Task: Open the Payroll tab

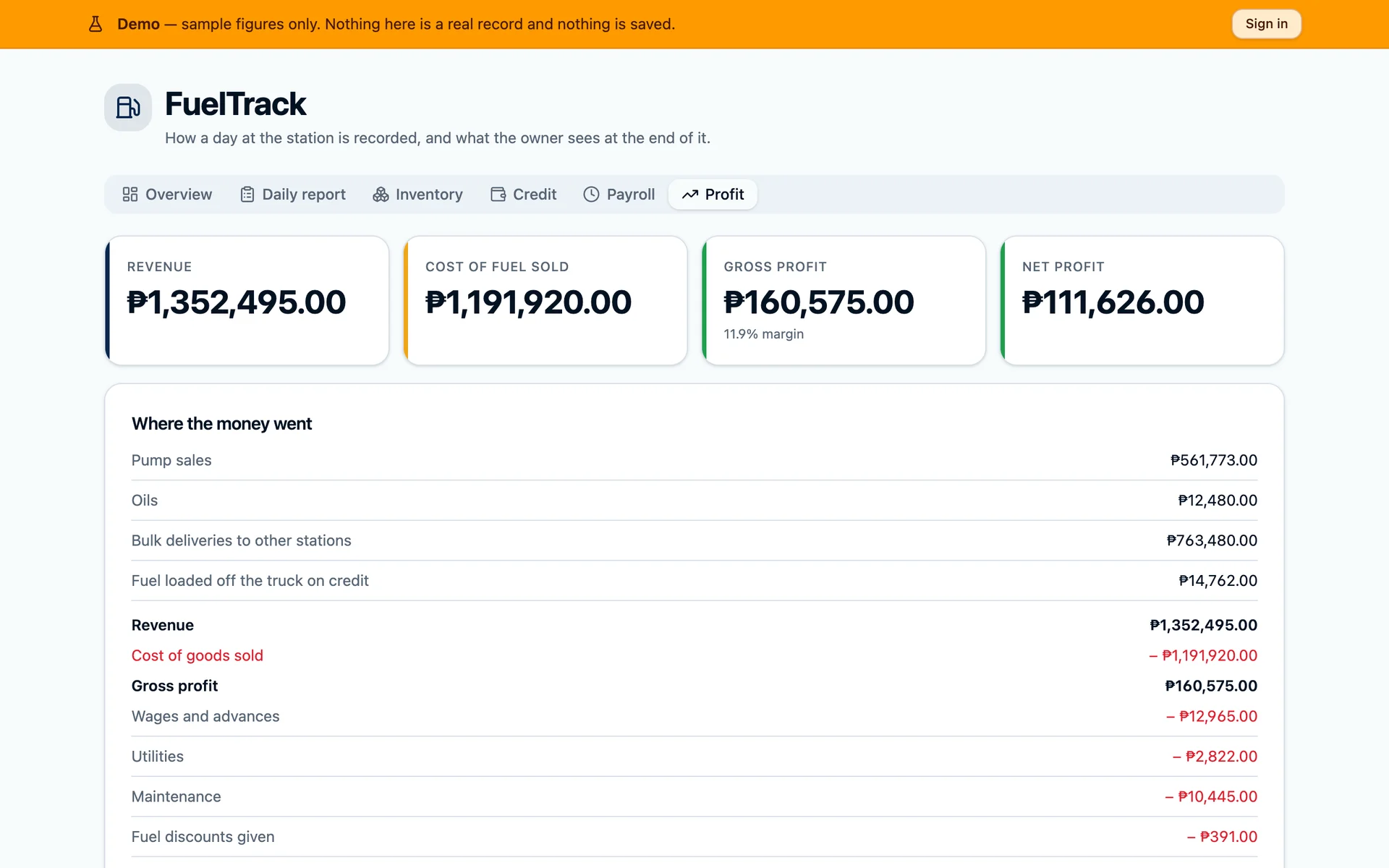Action: [x=619, y=195]
